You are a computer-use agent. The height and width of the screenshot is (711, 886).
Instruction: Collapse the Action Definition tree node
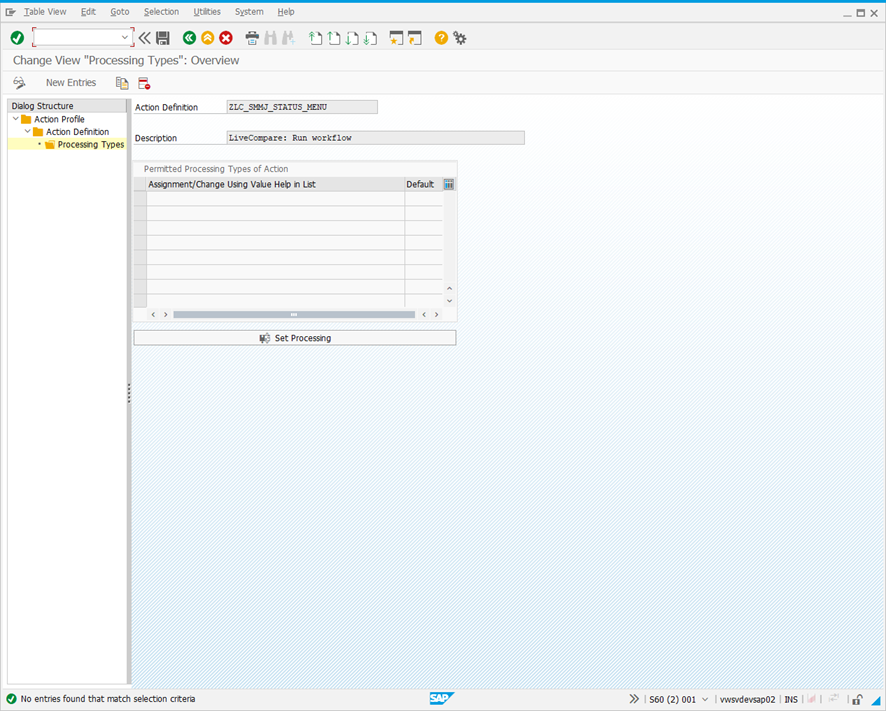point(28,132)
